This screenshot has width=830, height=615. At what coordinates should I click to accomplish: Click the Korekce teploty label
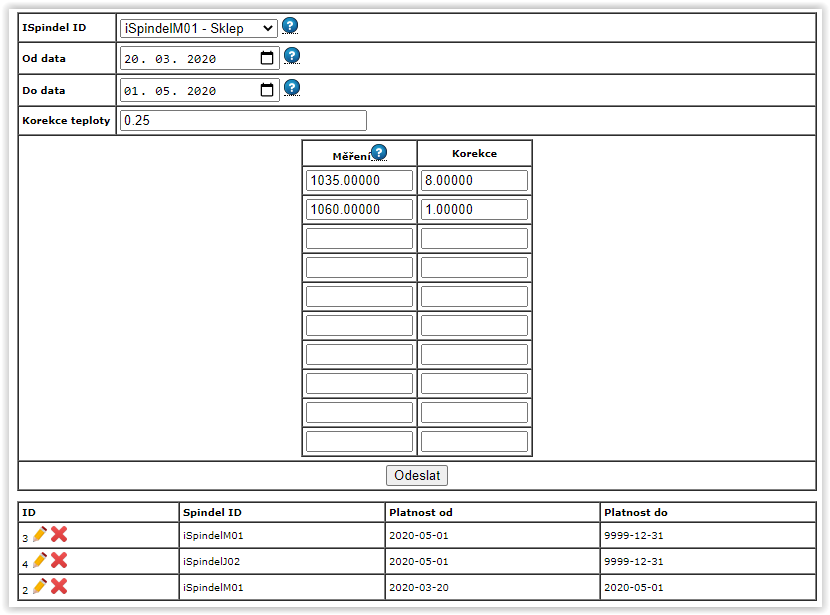point(66,121)
